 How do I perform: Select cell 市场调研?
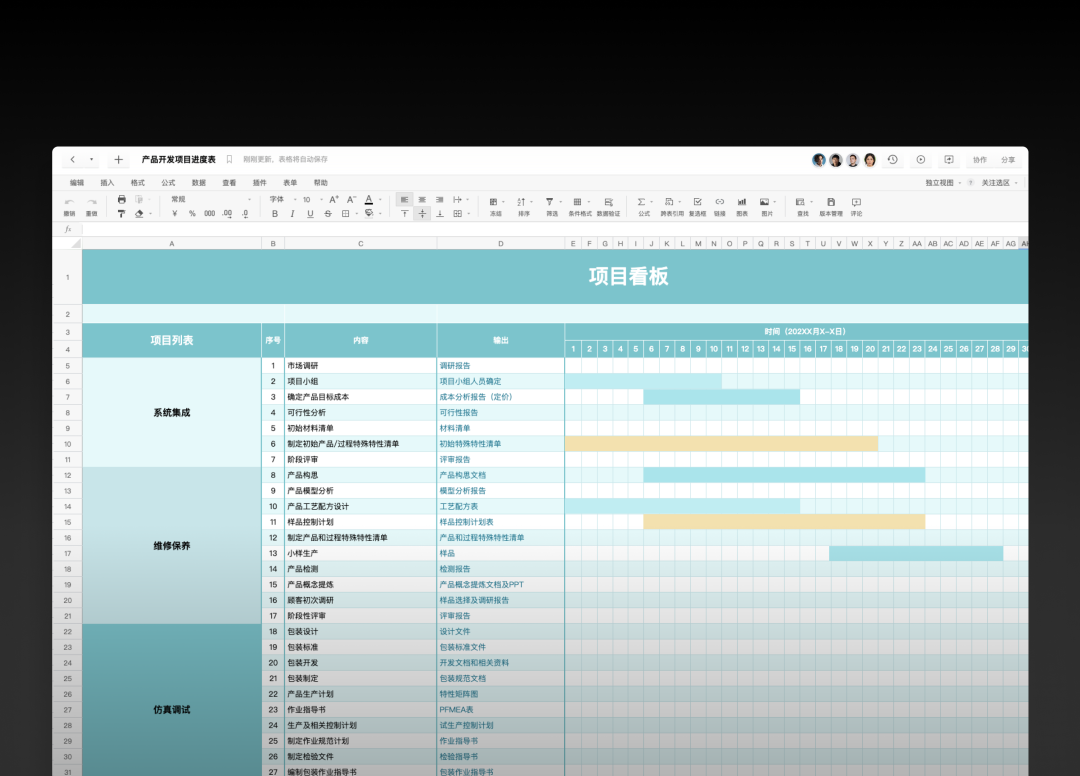tap(361, 366)
